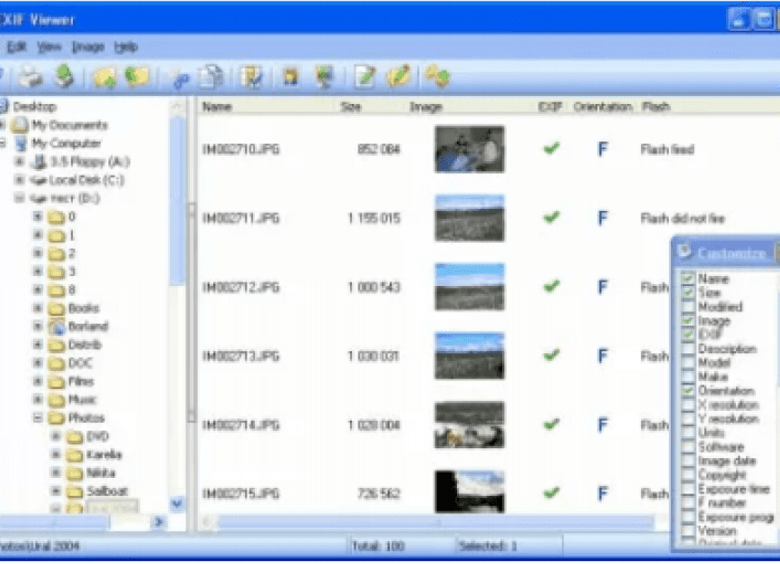Viewport: 780px width, 564px height.
Task: Click folder with green up arrow icon
Action: tap(104, 78)
